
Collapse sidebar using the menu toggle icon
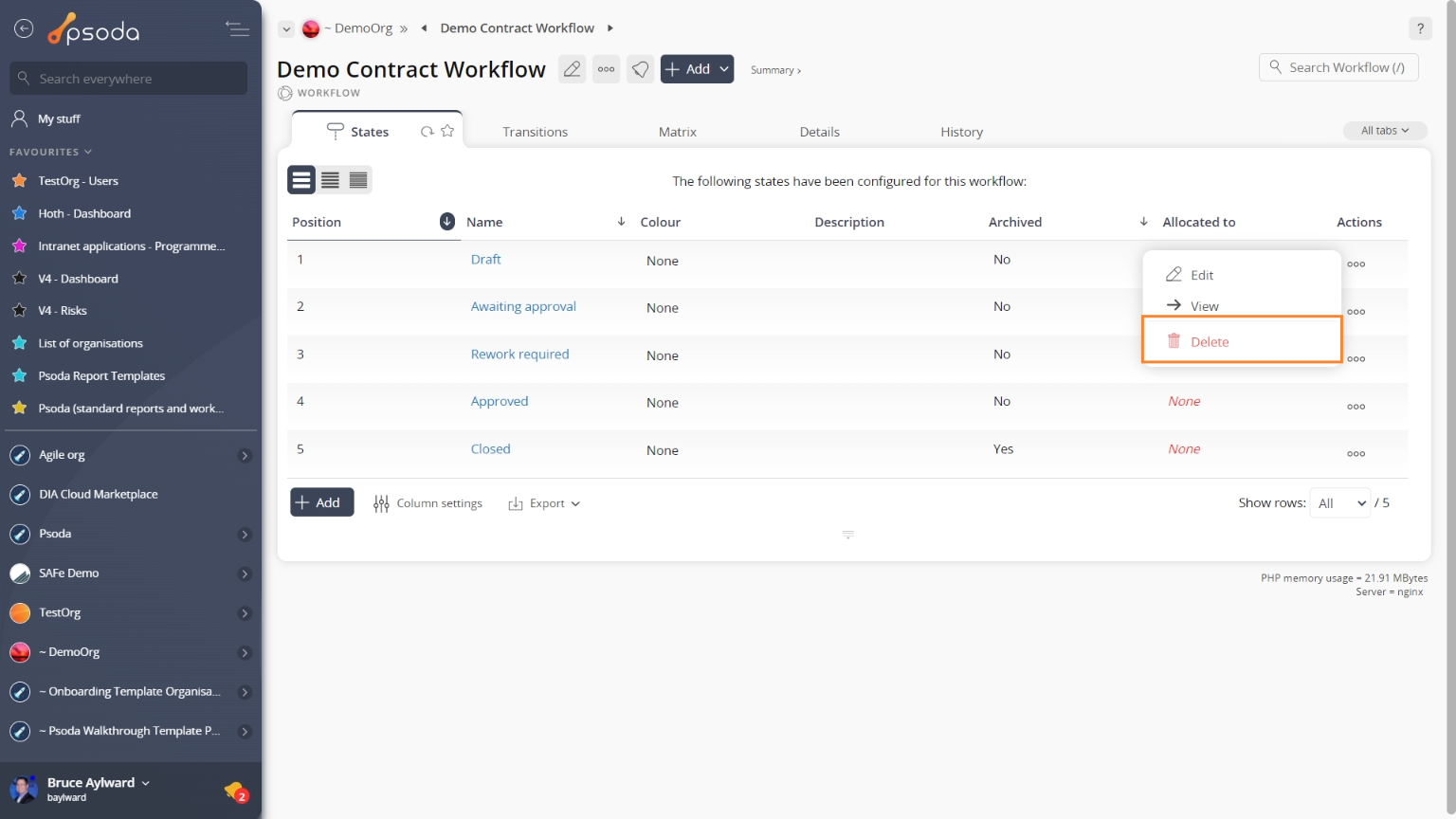click(x=237, y=29)
